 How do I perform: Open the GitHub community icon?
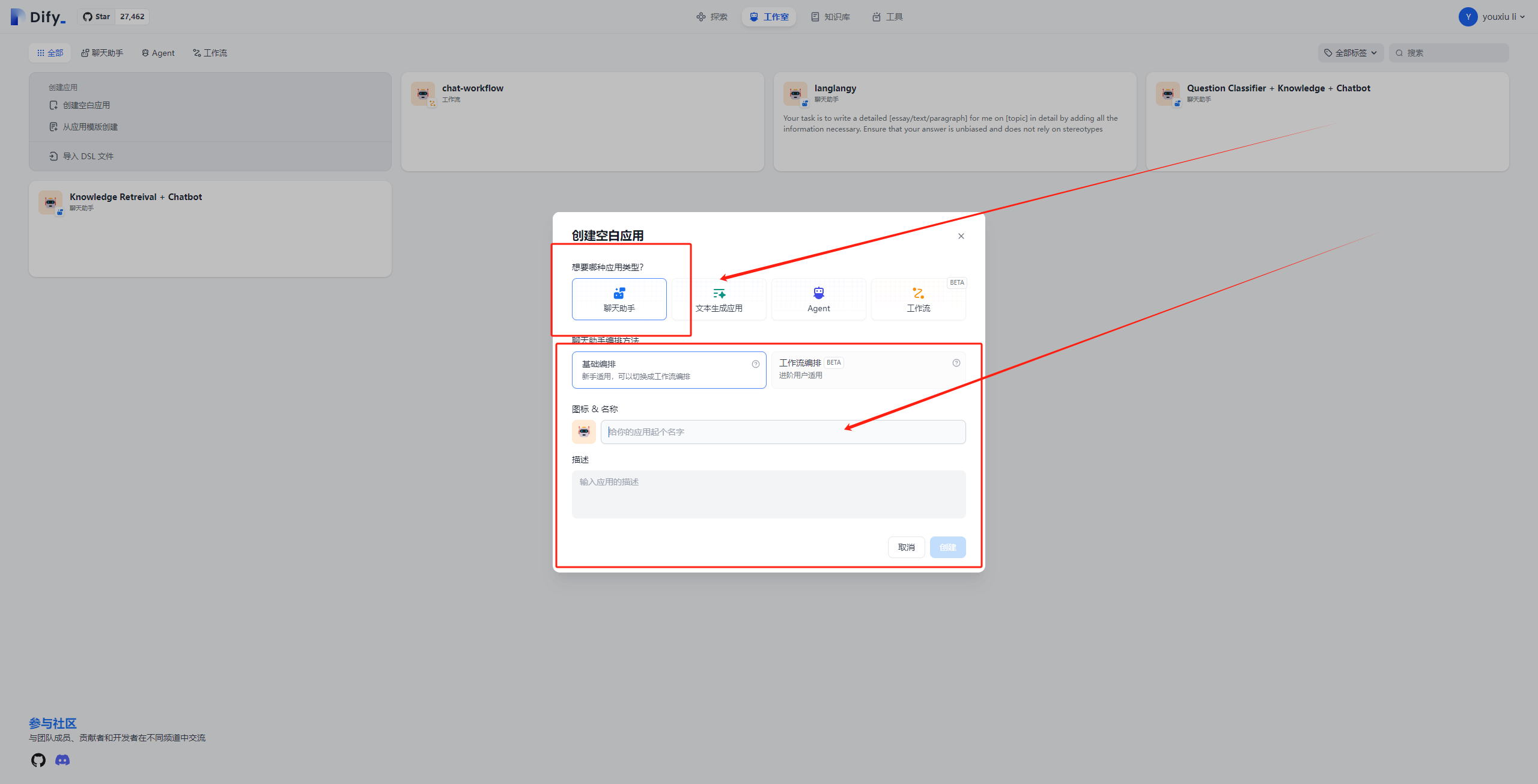(38, 760)
